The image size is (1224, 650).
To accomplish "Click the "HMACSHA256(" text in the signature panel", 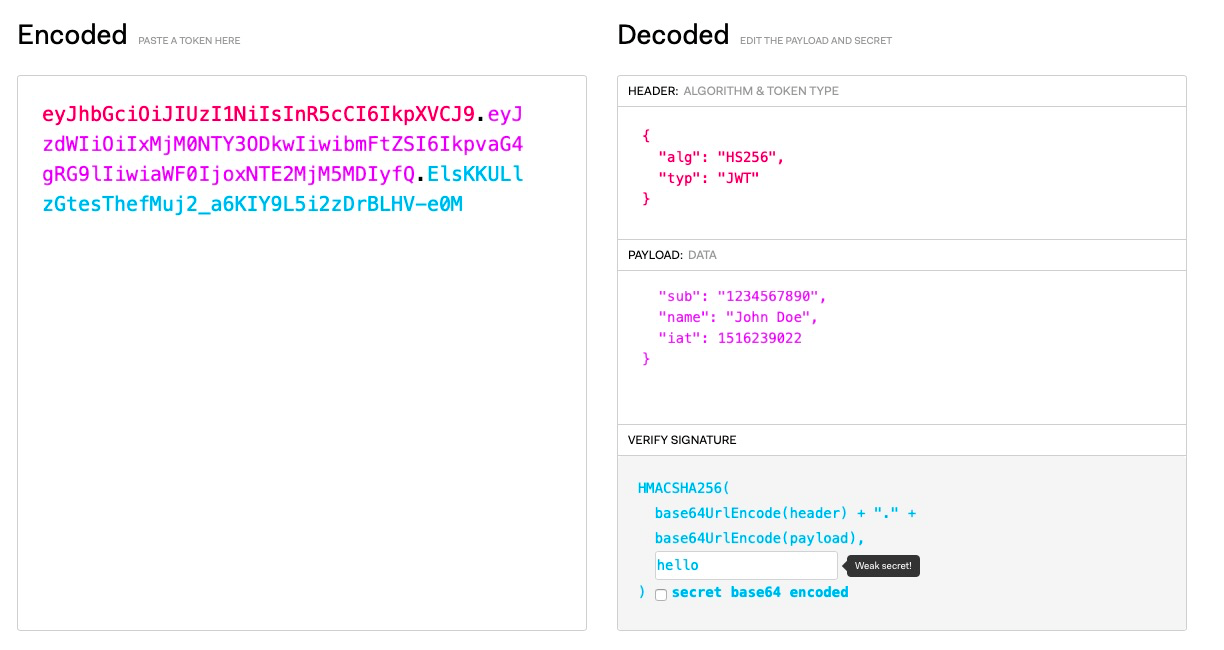I will [684, 488].
